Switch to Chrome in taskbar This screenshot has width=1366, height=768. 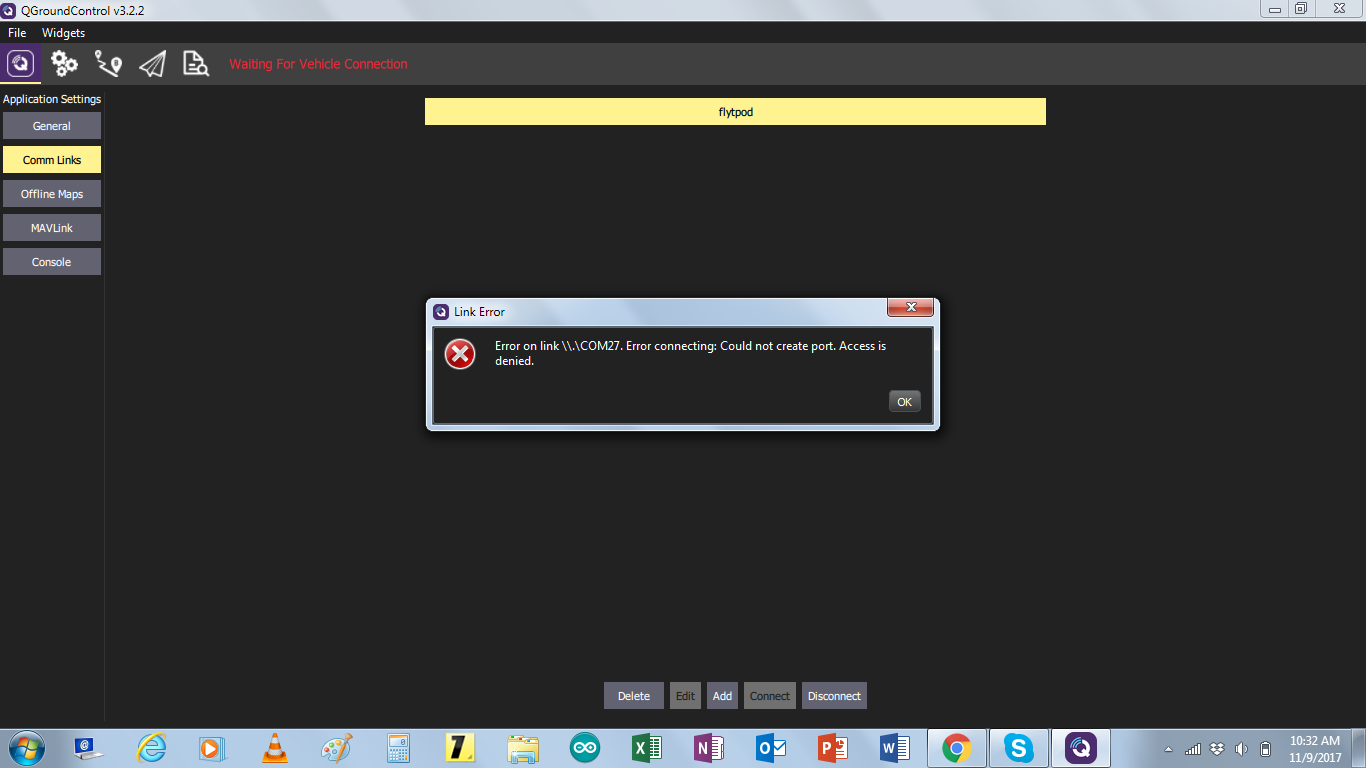click(x=957, y=748)
